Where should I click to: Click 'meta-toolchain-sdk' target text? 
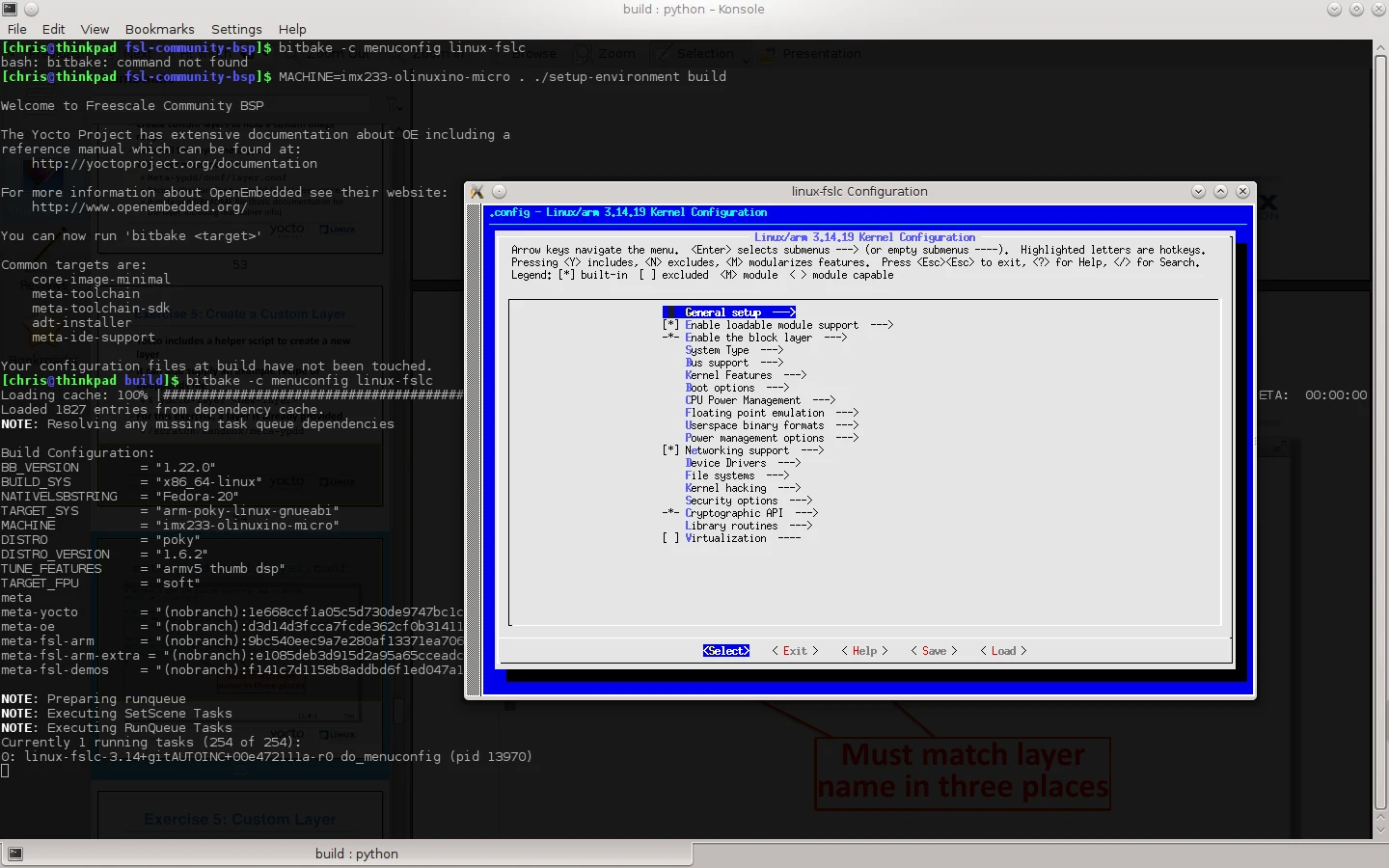pyautogui.click(x=100, y=309)
